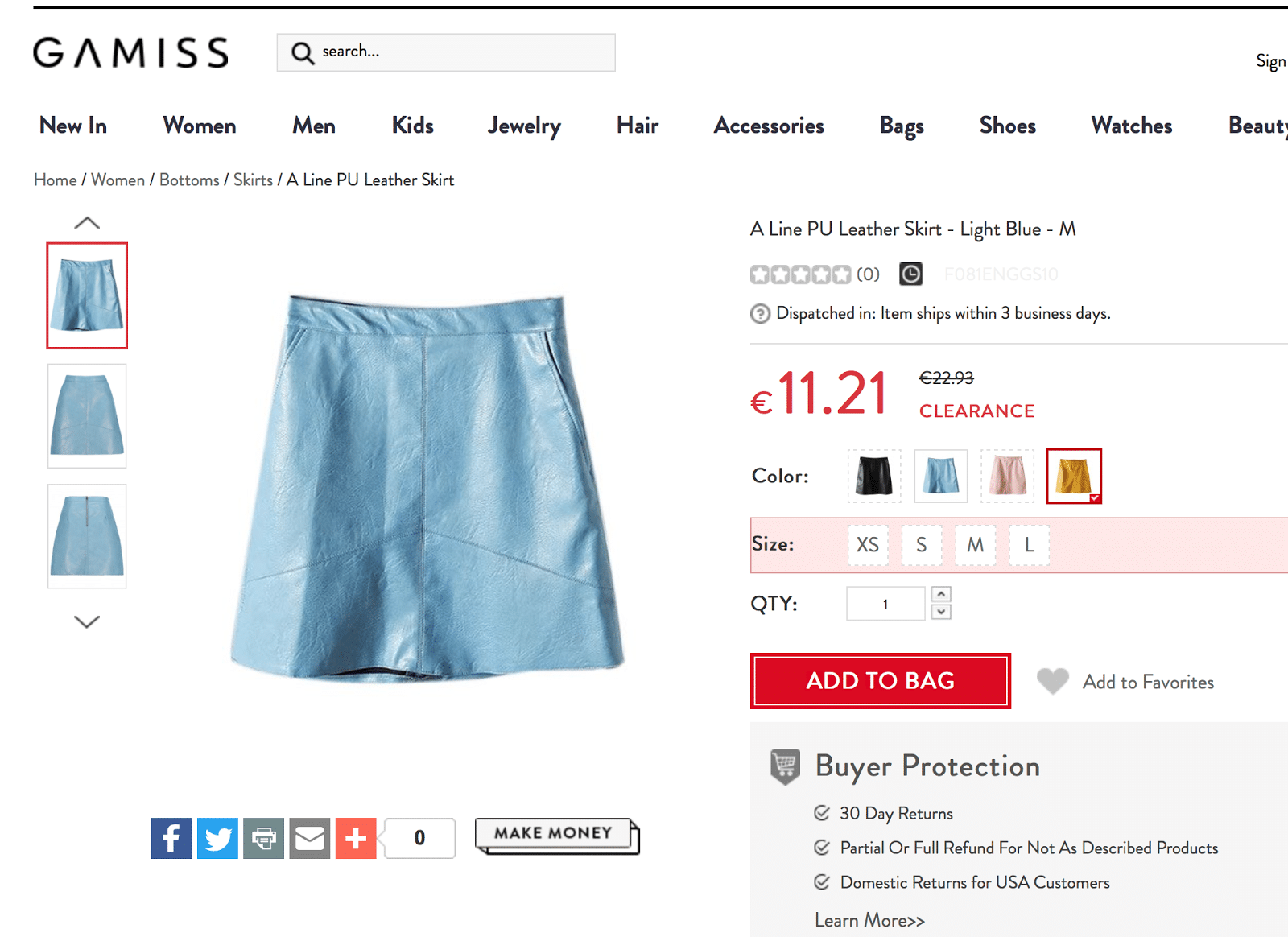The width and height of the screenshot is (1288, 937).
Task: Show previous thumbnails with up chevron
Action: click(x=87, y=223)
